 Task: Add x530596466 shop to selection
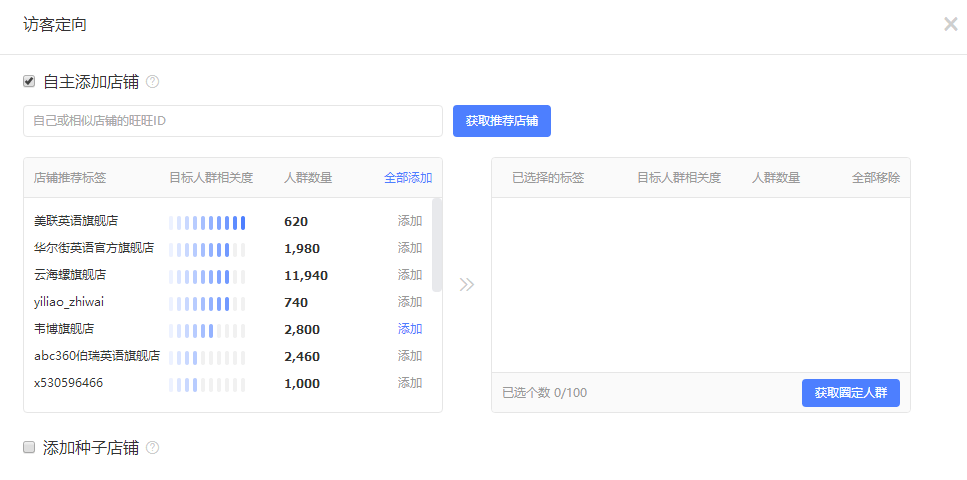(410, 383)
